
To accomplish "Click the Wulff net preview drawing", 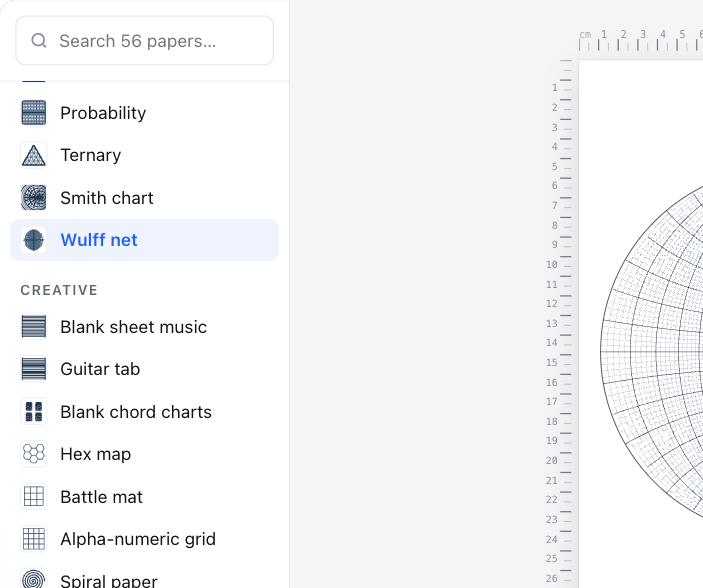I will coord(651,352).
